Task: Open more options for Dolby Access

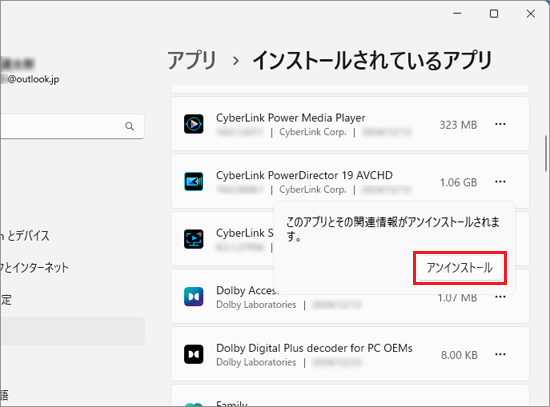Action: [x=500, y=297]
